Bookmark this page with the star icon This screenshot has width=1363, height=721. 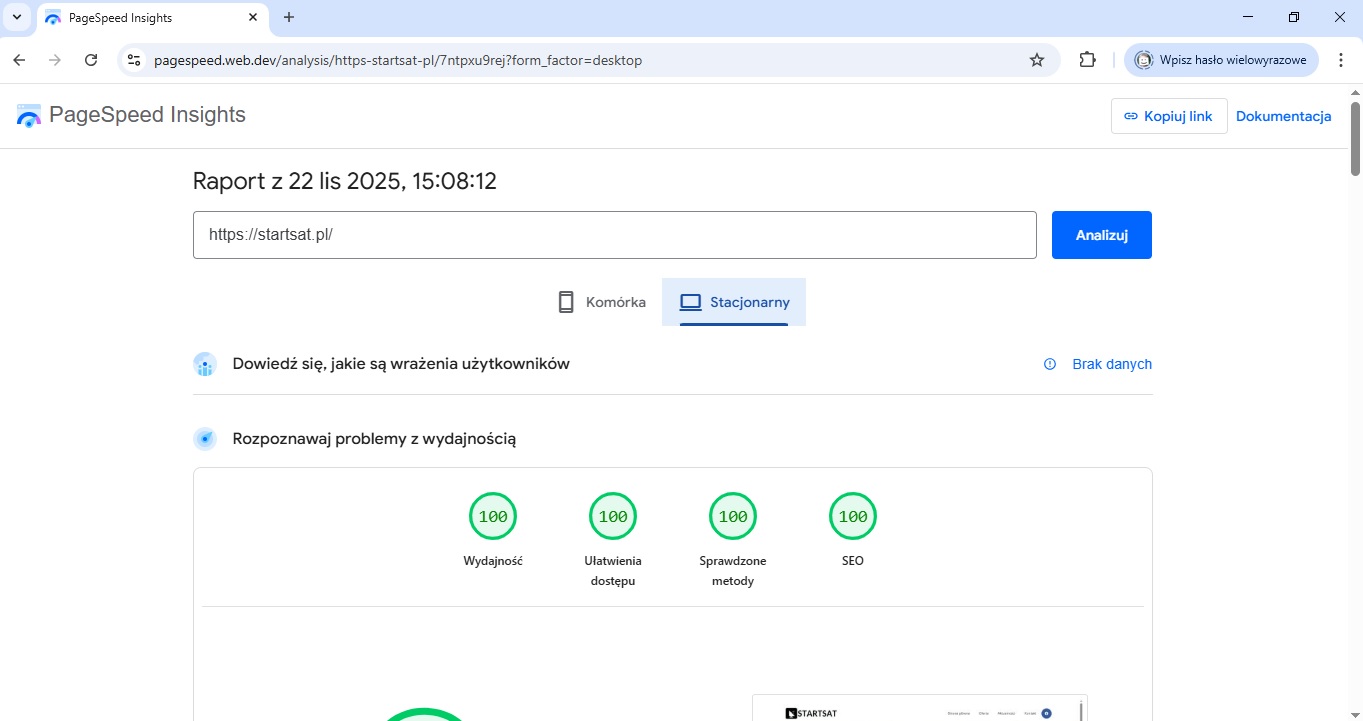(x=1037, y=60)
